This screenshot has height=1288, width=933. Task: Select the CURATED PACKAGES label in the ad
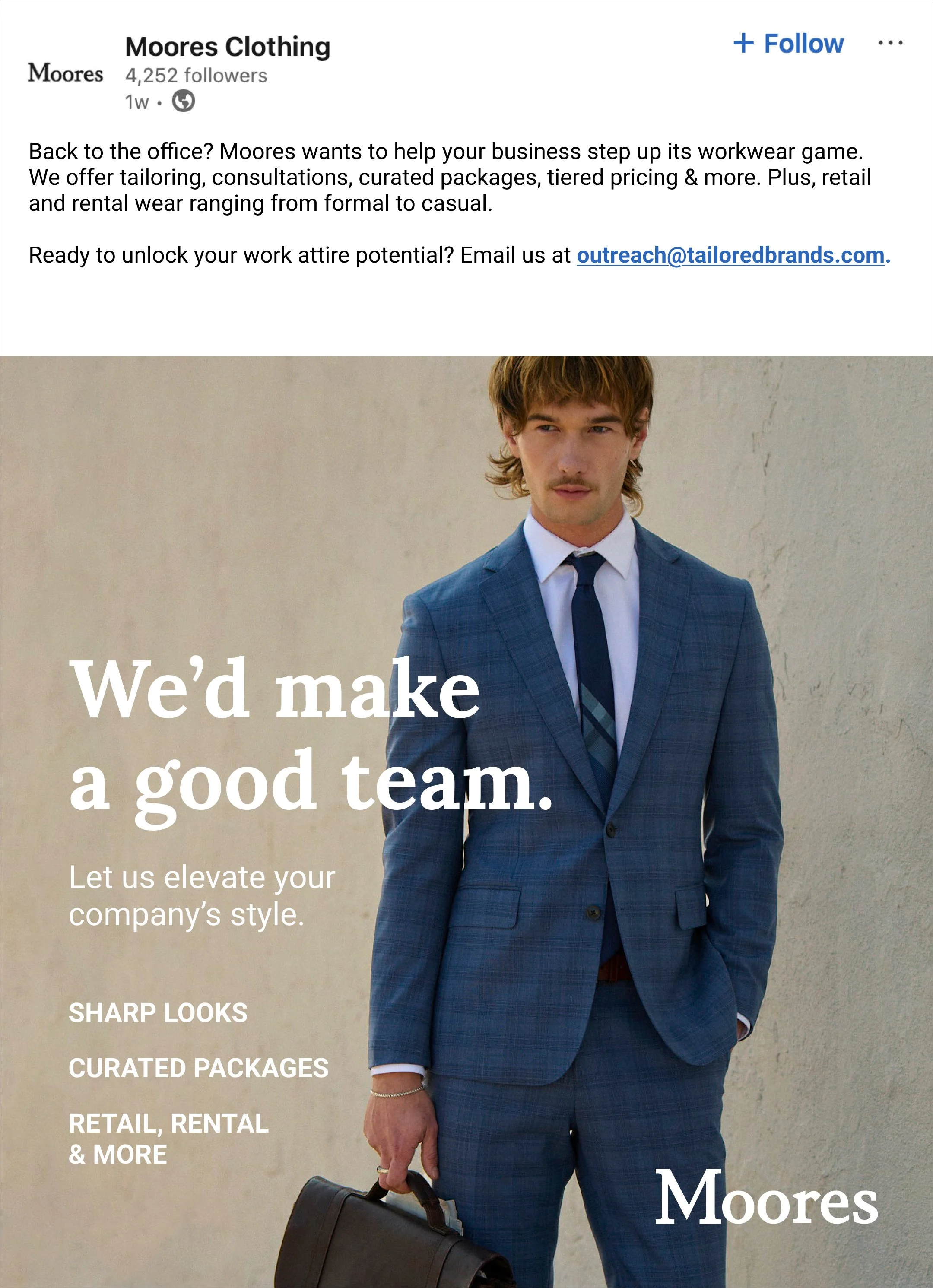(x=199, y=1068)
